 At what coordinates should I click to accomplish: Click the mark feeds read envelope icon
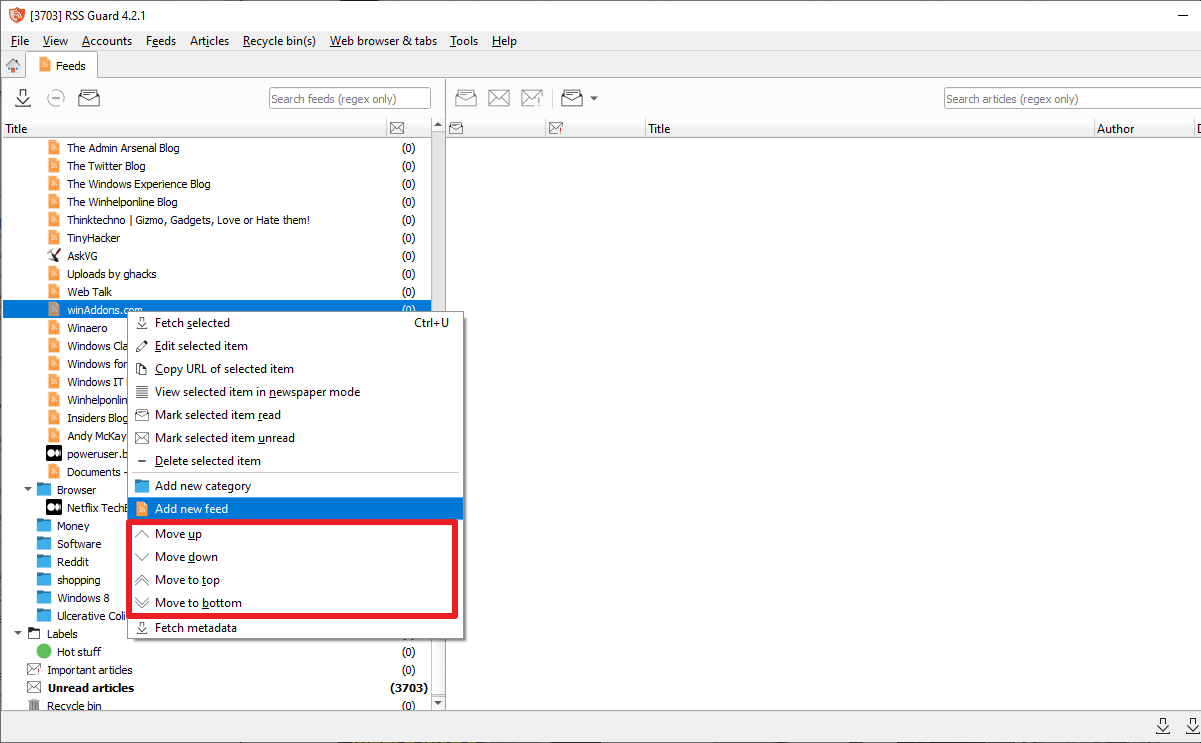89,98
